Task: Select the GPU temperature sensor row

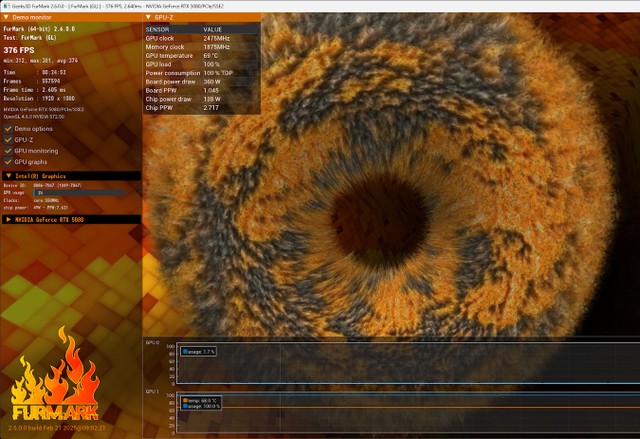Action: [x=202, y=55]
